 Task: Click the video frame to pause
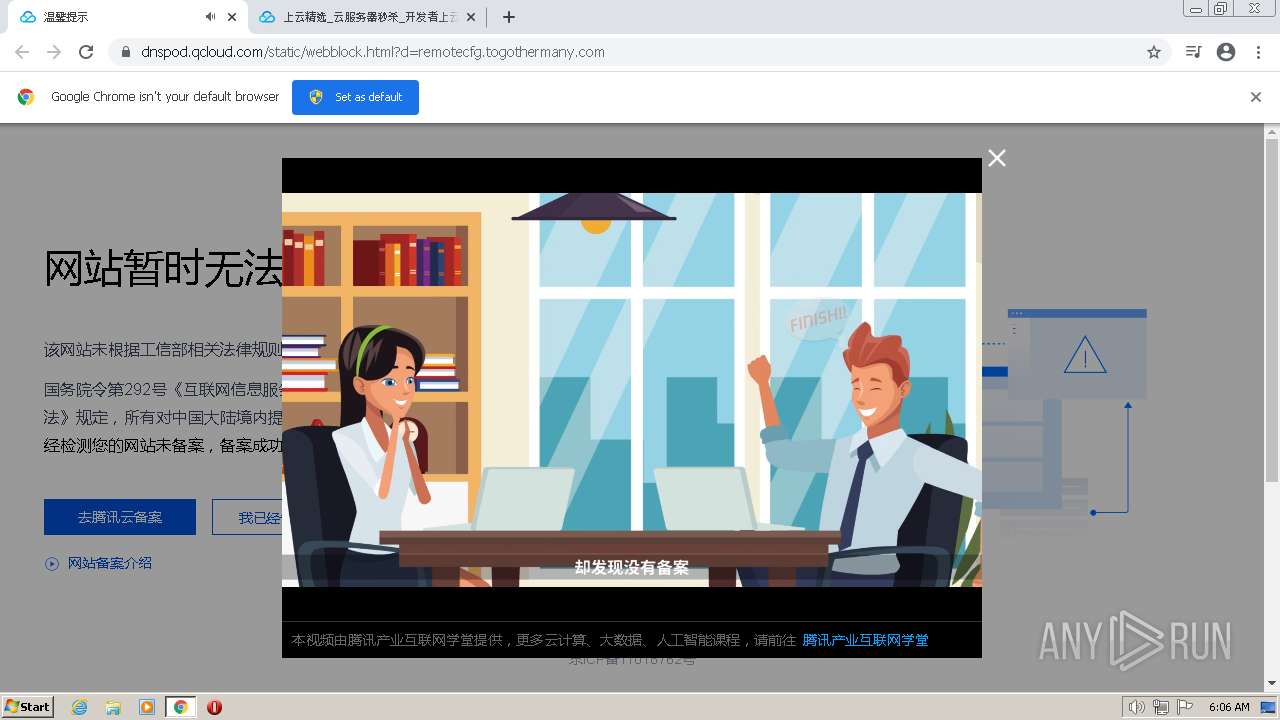coord(631,390)
